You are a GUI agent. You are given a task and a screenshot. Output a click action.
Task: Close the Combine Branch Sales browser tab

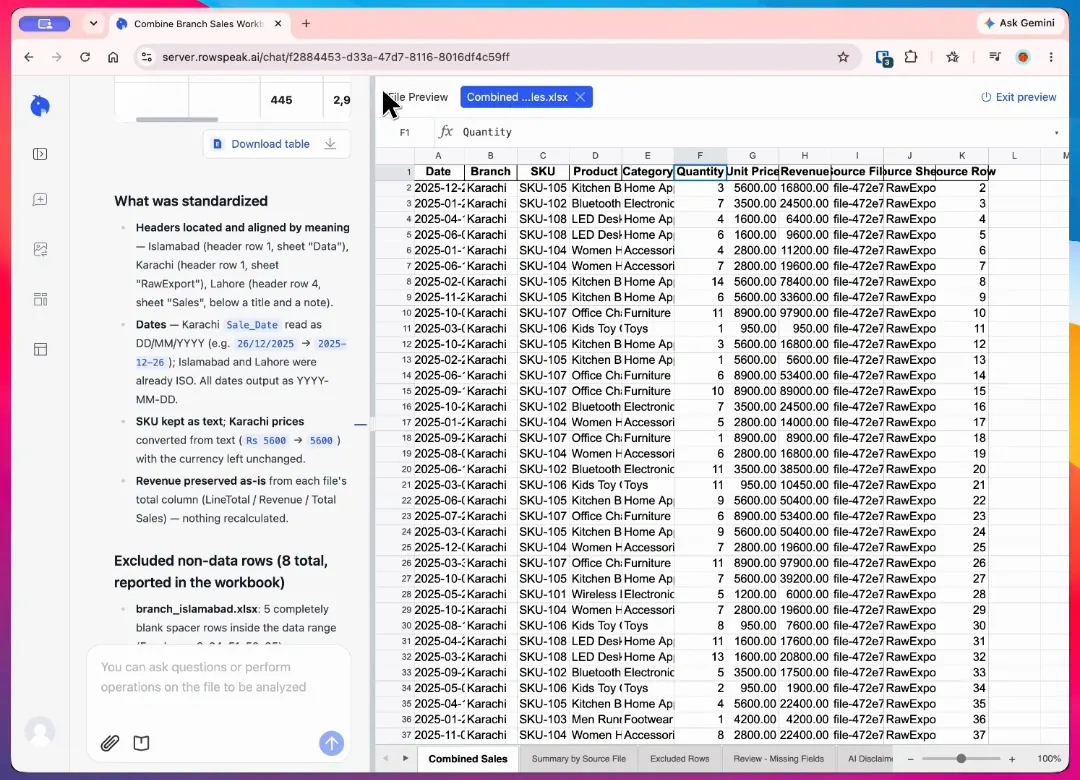click(x=278, y=23)
